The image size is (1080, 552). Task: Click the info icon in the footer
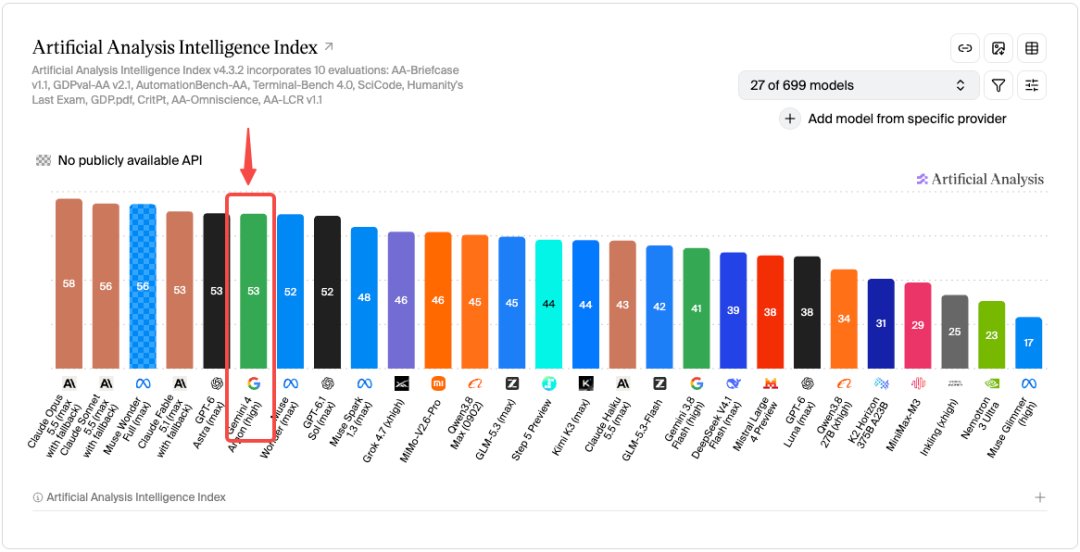37,498
